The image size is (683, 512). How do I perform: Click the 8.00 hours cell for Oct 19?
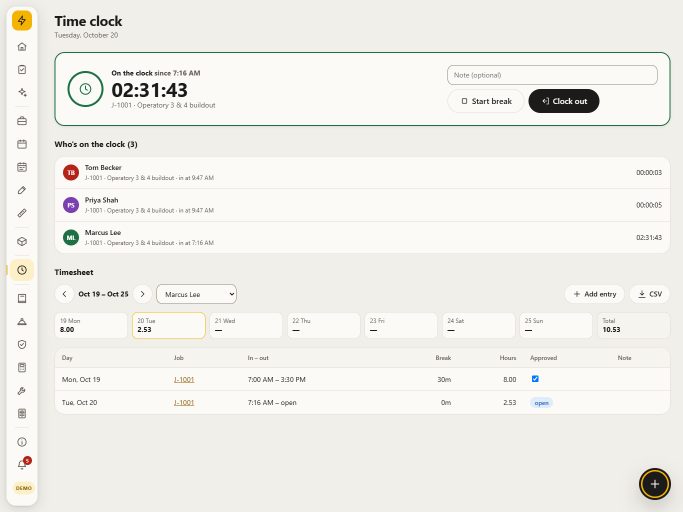[x=510, y=380]
